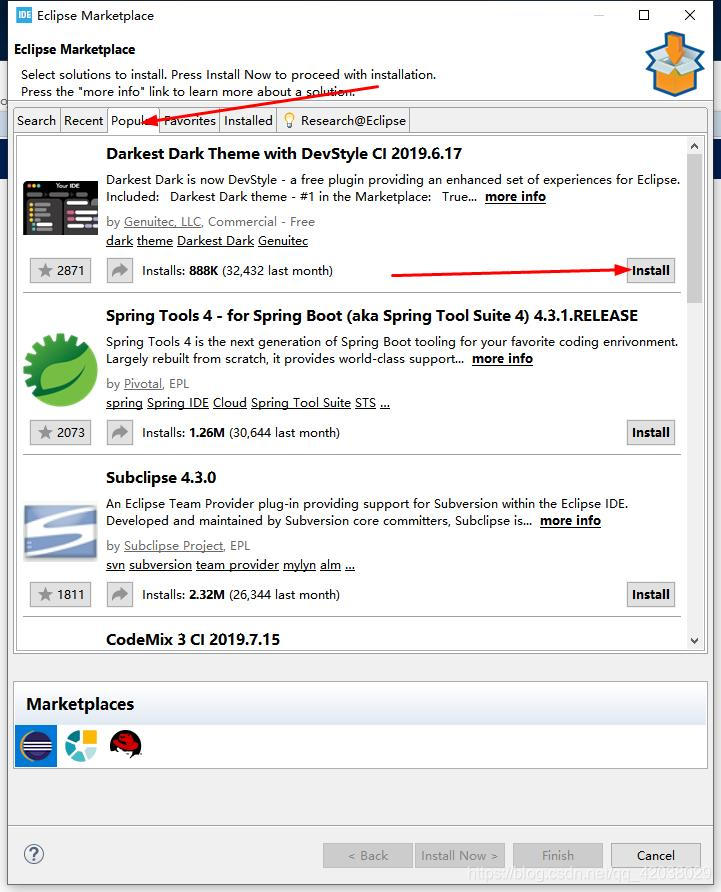
Task: Click the 'Spring IDE' tag link
Action: coord(178,403)
